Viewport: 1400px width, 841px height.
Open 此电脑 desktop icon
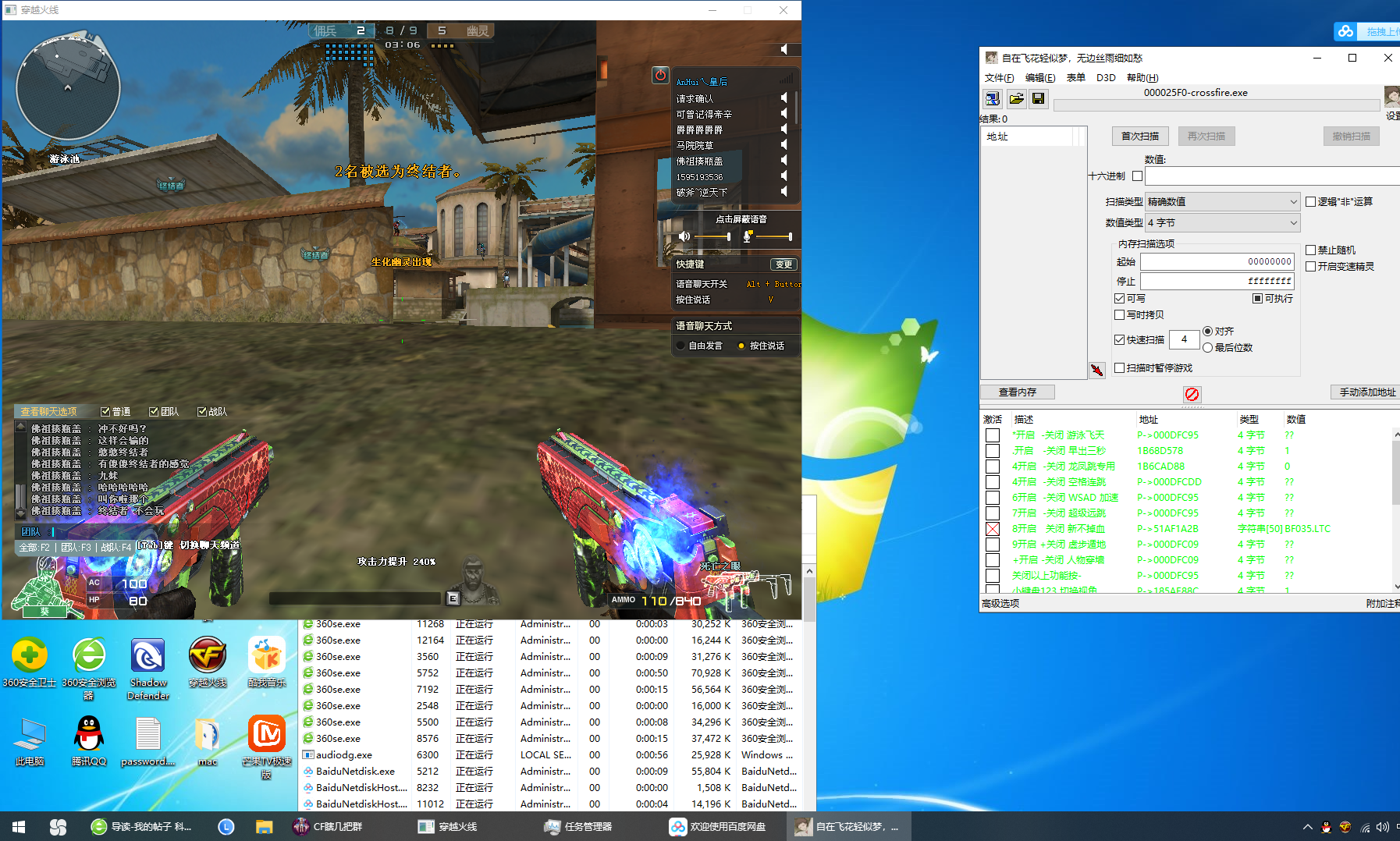pyautogui.click(x=29, y=741)
